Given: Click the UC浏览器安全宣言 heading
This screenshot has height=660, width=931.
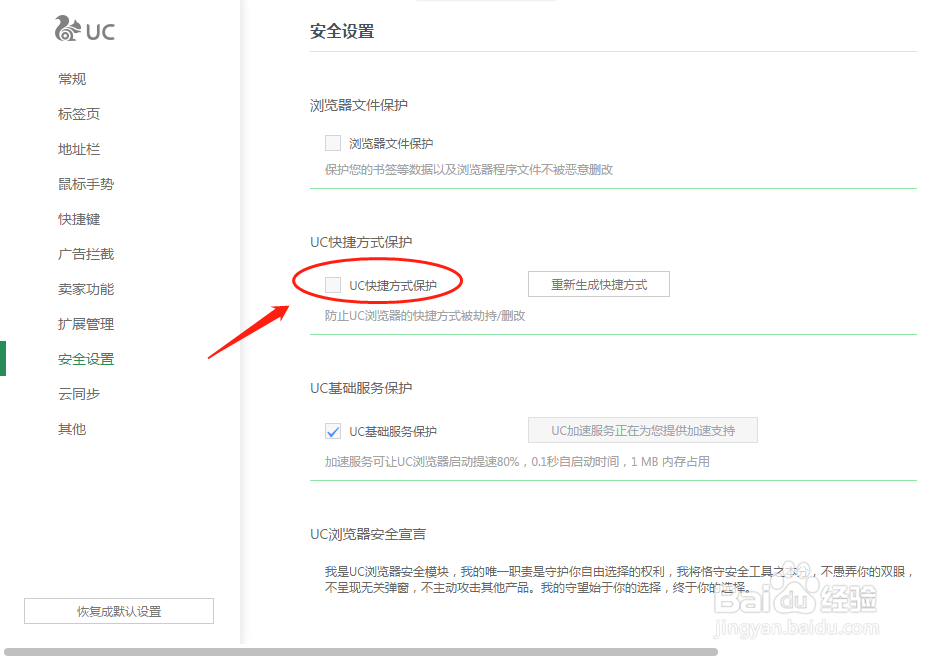Looking at the screenshot, I should [368, 534].
